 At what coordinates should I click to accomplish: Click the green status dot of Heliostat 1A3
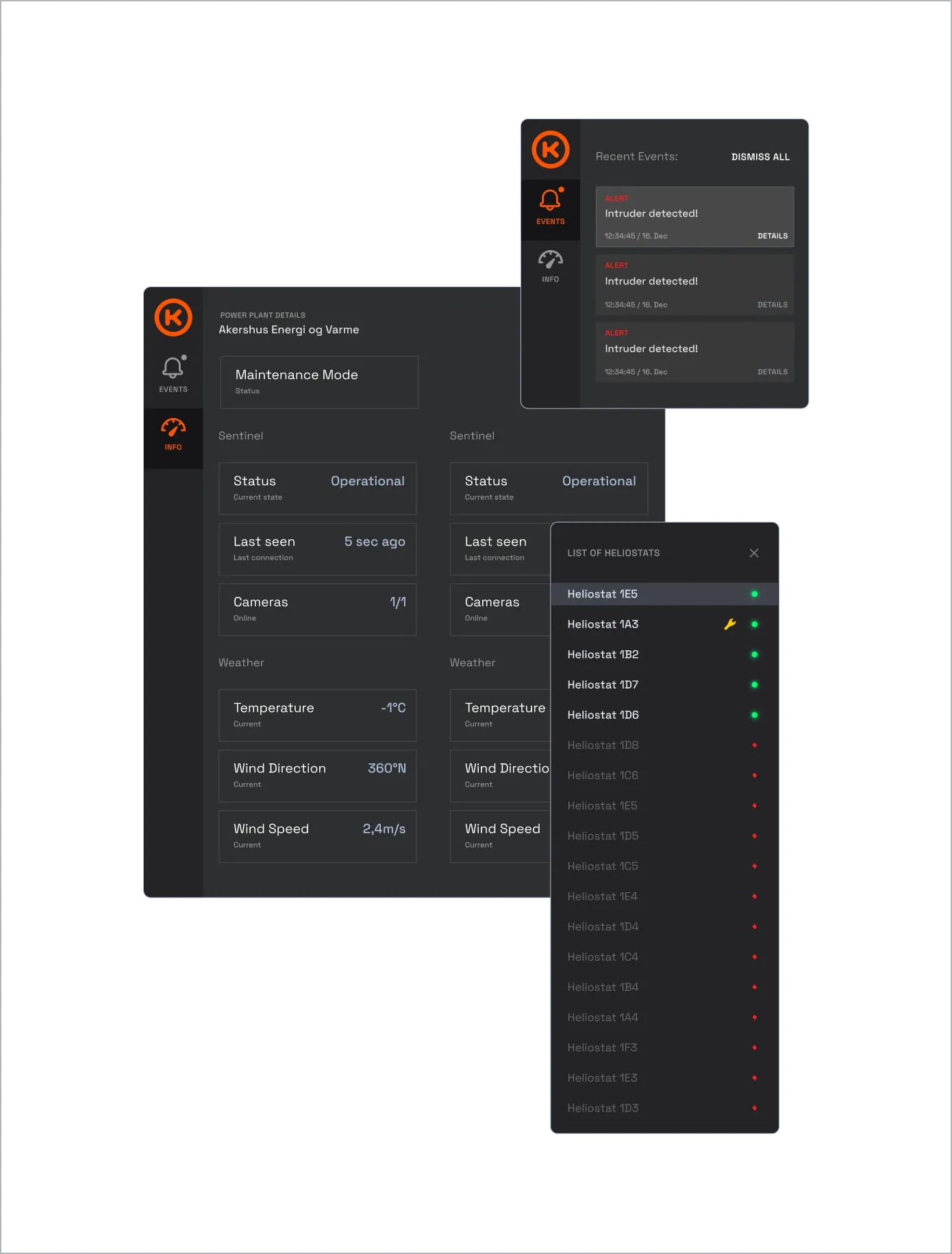755,624
